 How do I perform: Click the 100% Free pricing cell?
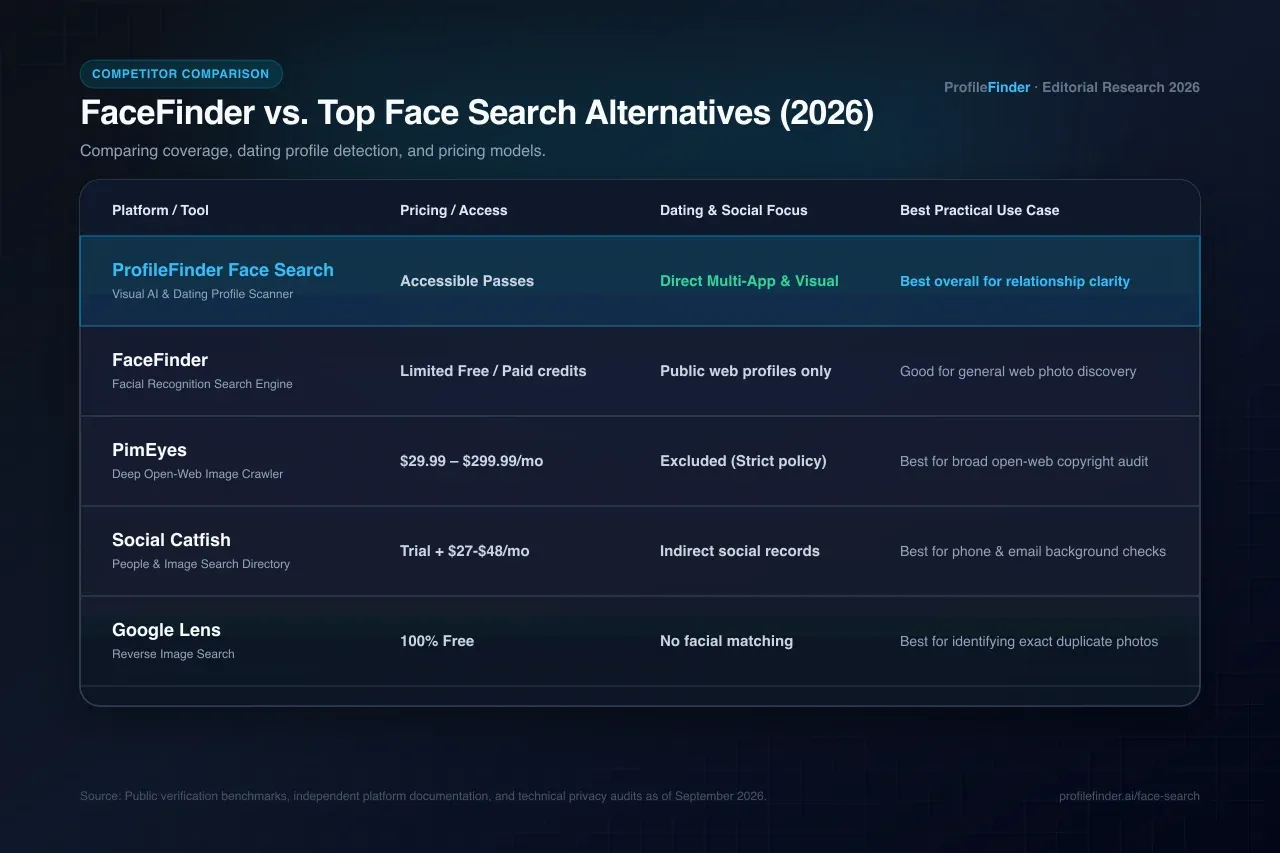click(x=437, y=641)
